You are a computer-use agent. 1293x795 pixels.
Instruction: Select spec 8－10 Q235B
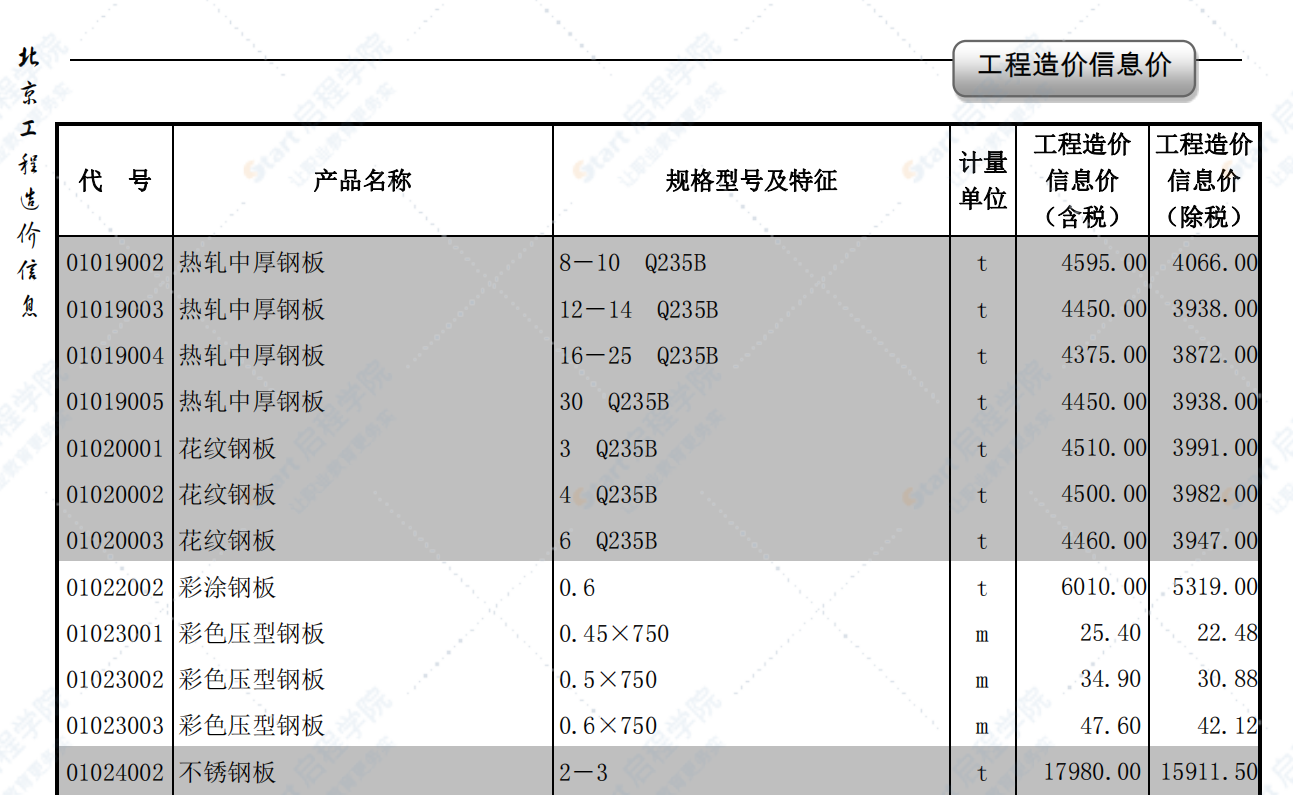coord(633,263)
